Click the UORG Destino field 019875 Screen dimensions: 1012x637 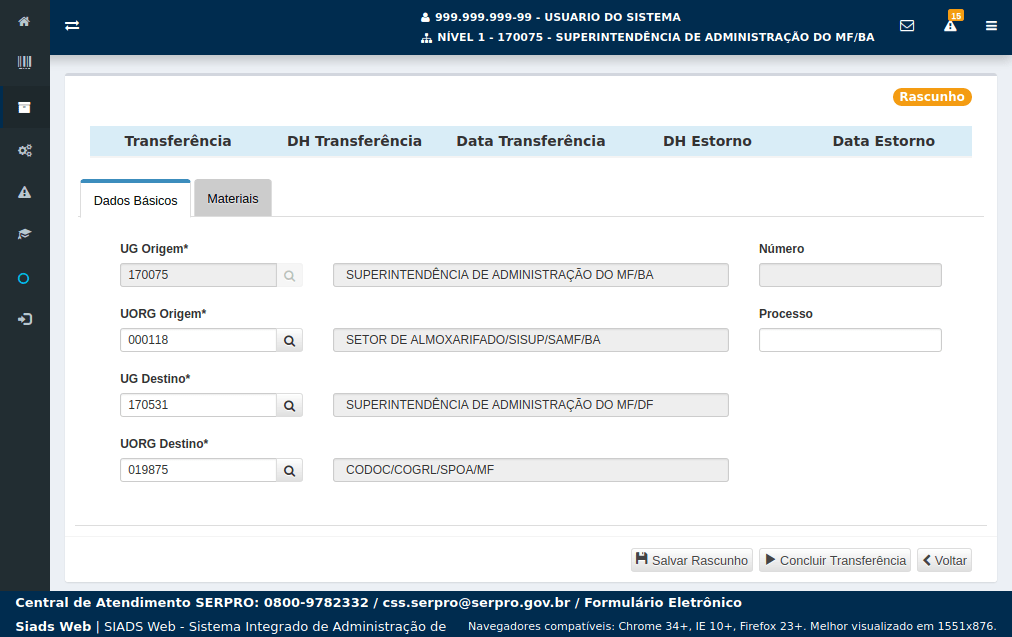pyautogui.click(x=198, y=470)
